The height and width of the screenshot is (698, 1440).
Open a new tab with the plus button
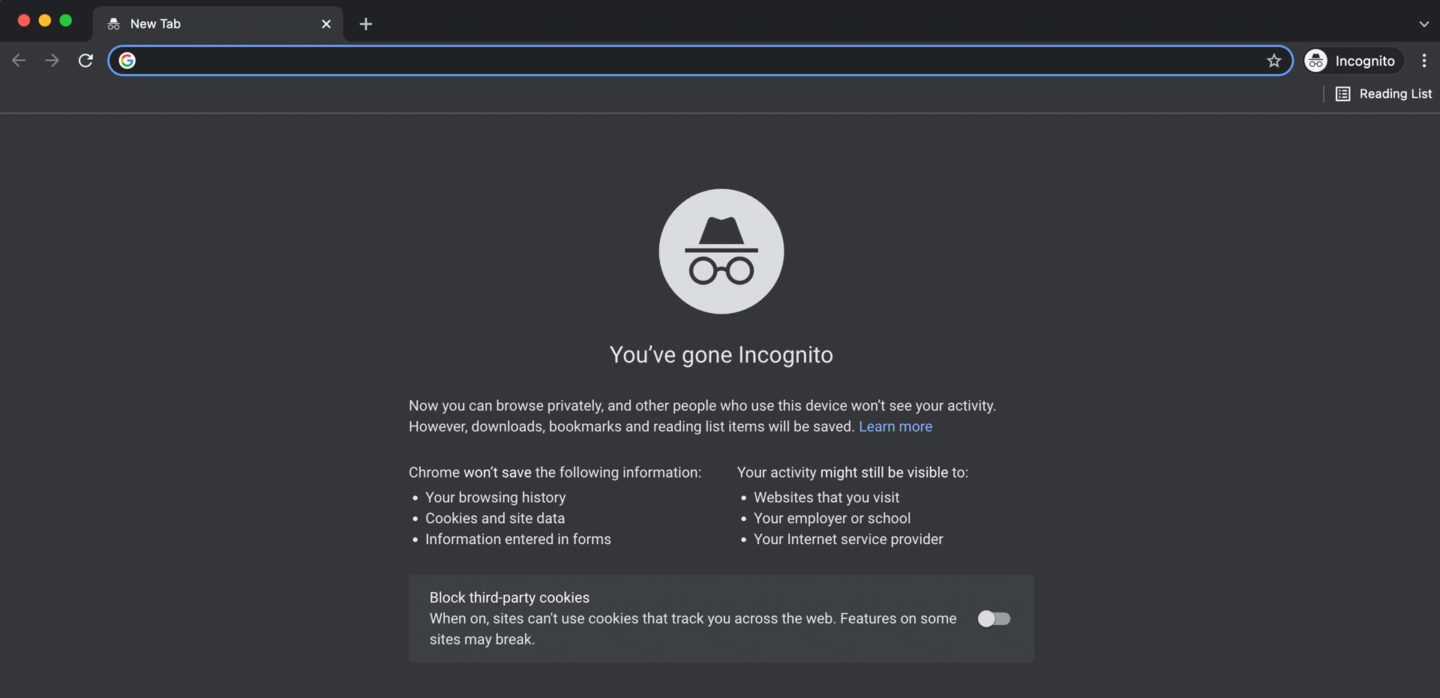point(366,24)
